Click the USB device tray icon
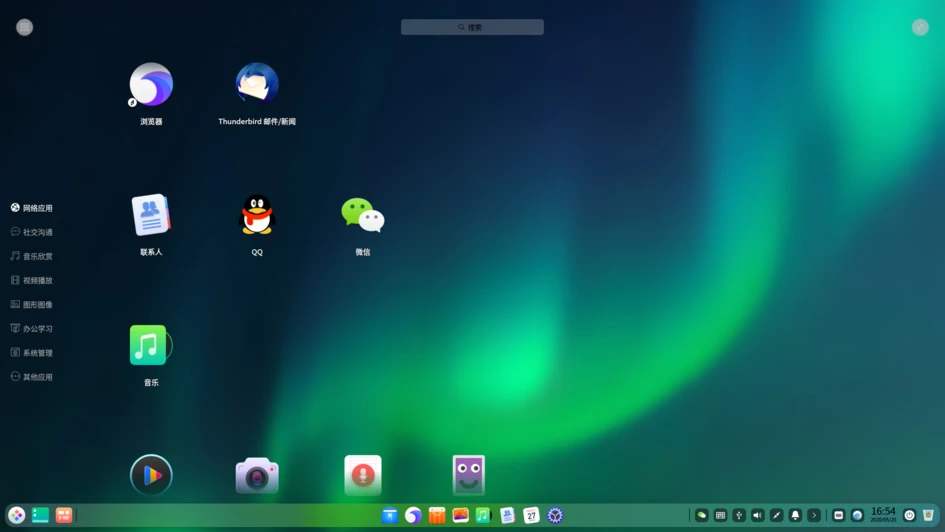The image size is (945, 532). point(738,516)
